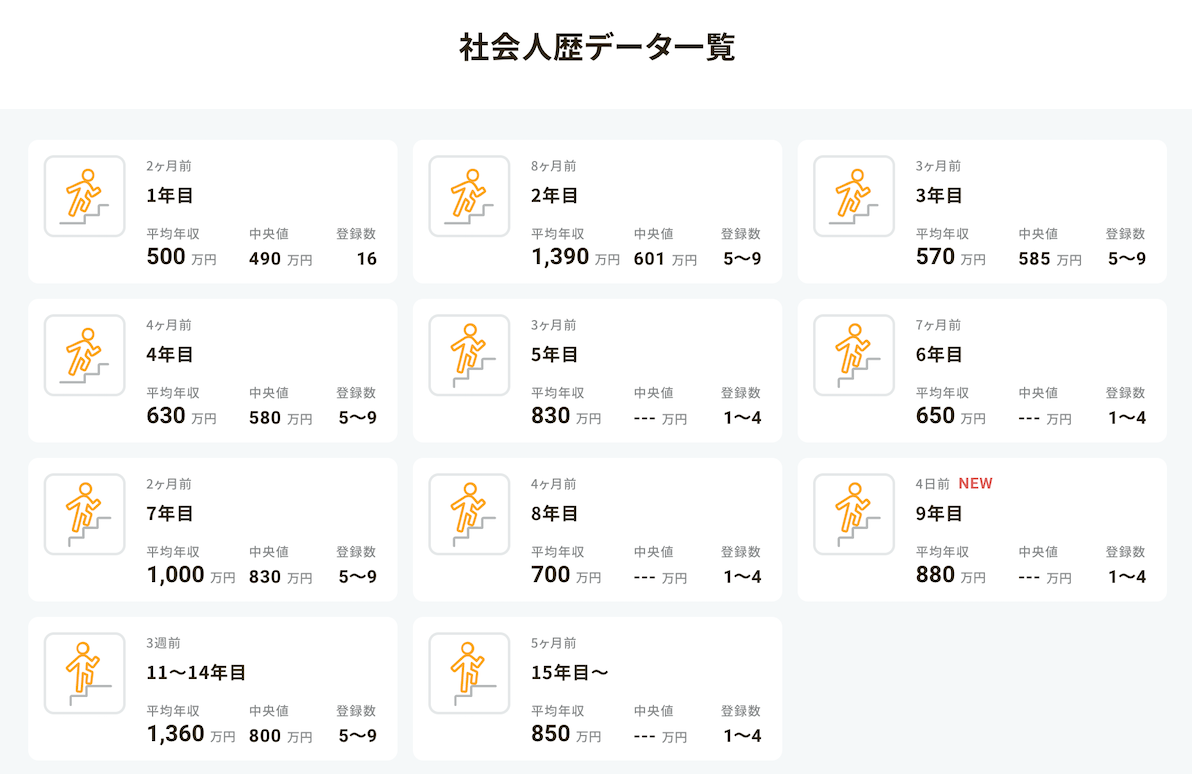Click the red NEW badge

pos(975,484)
